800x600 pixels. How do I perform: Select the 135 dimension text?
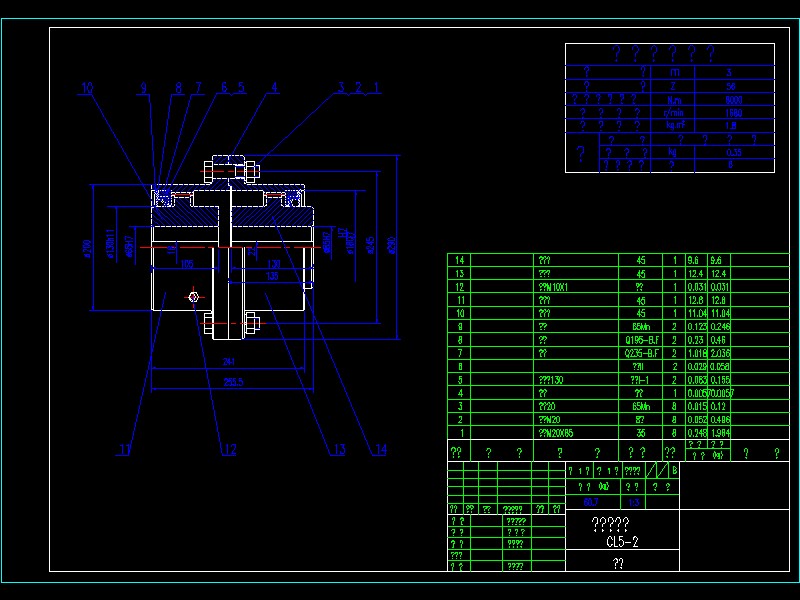[272, 276]
